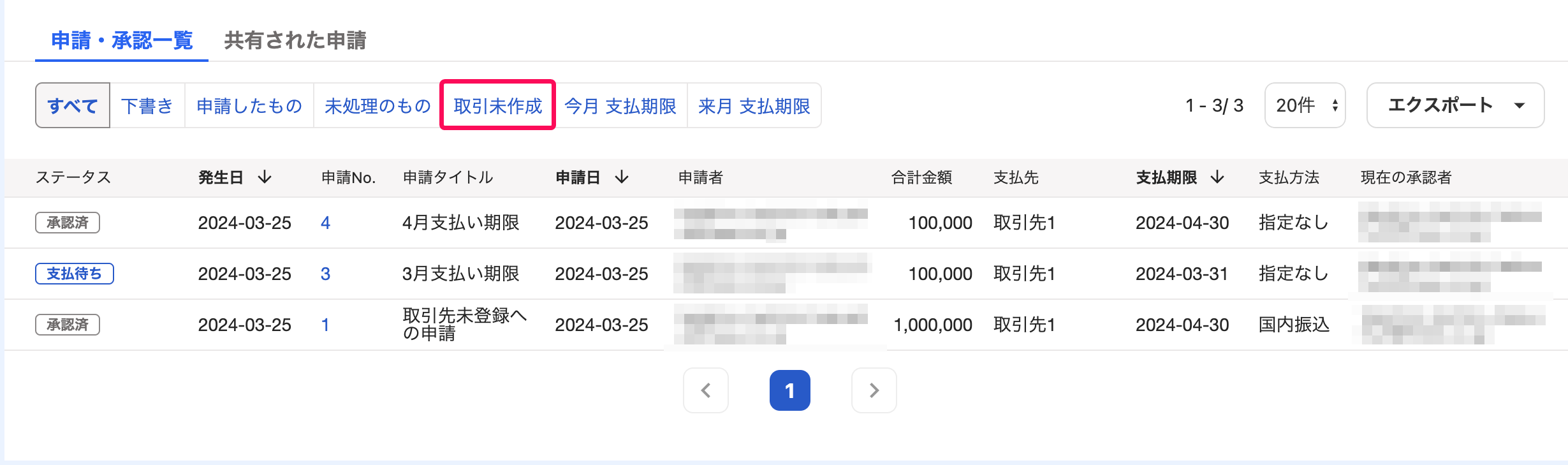Image resolution: width=1568 pixels, height=465 pixels.
Task: Click 2024-03-31 payment due date
Action: [x=1182, y=274]
